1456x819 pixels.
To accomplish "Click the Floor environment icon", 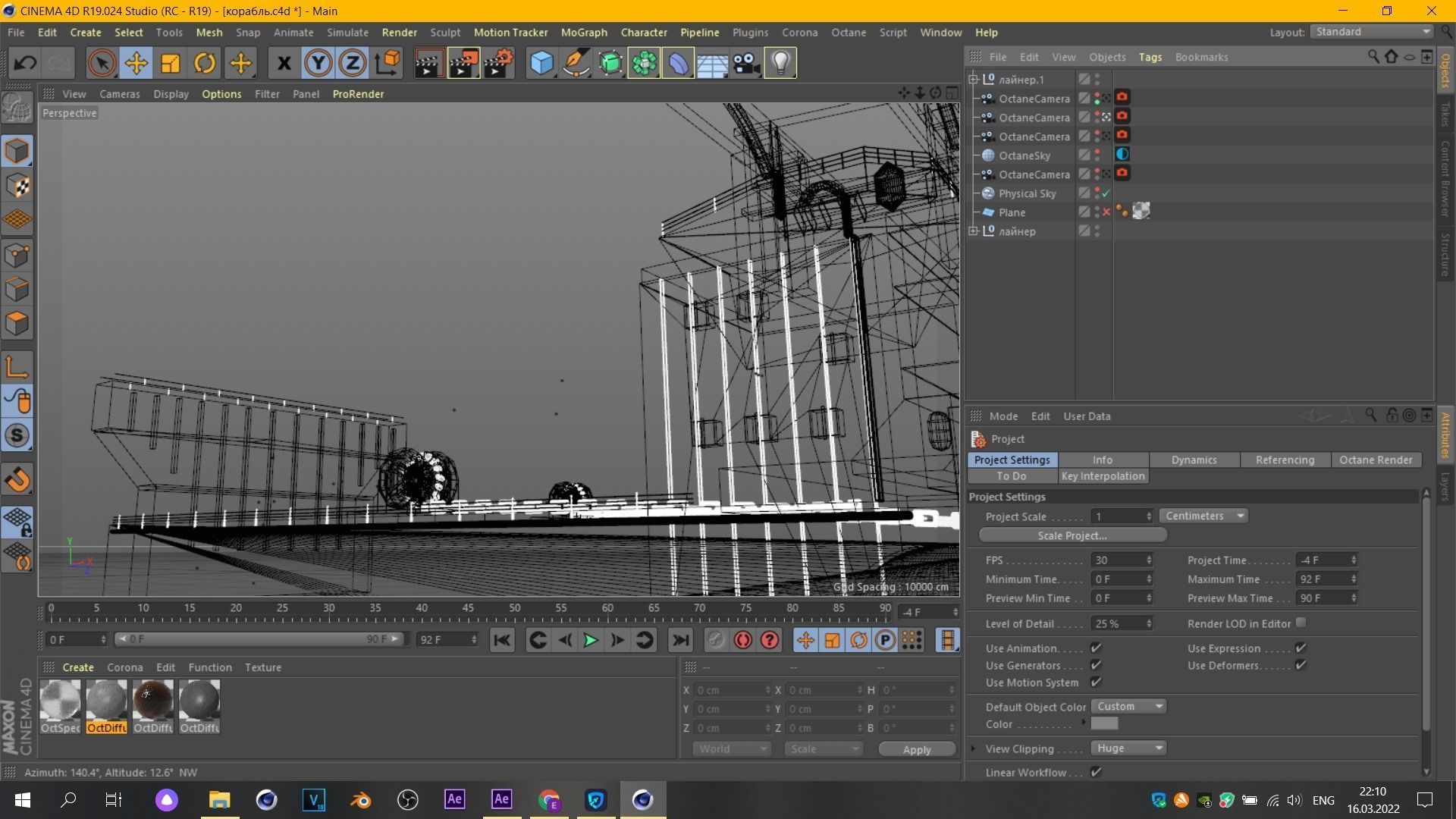I will [712, 63].
